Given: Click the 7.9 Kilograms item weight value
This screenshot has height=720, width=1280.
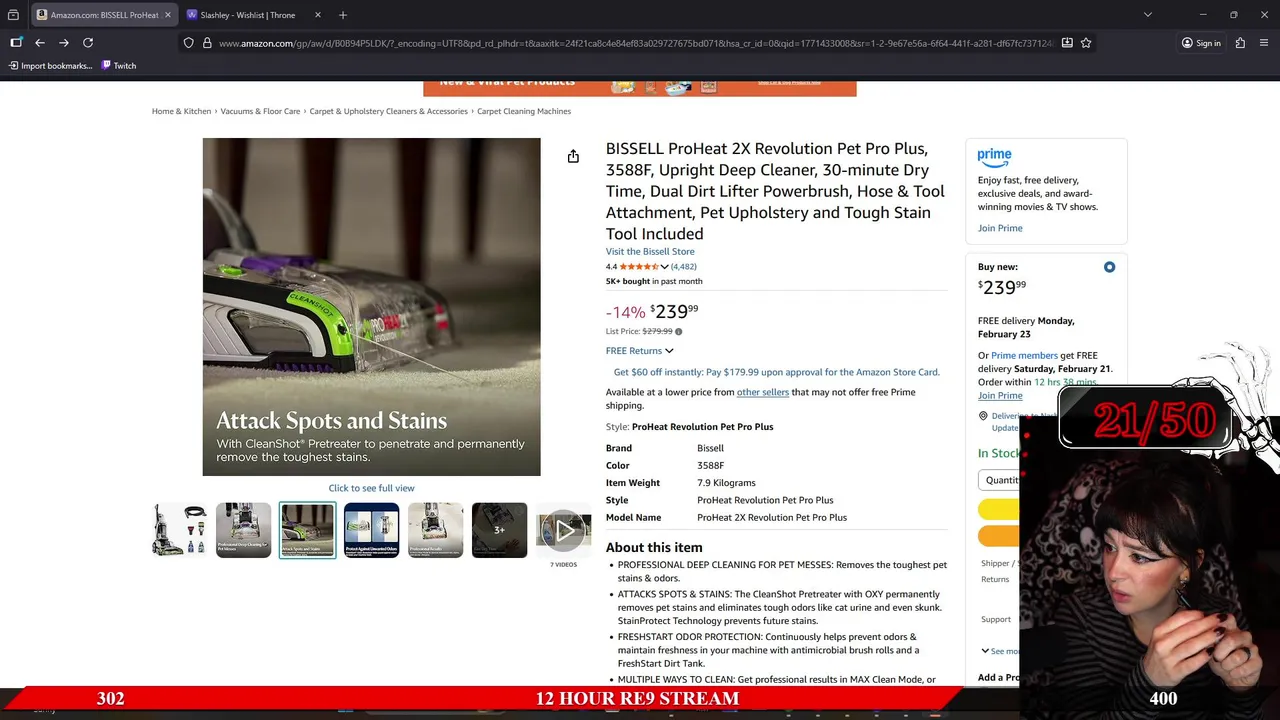Looking at the screenshot, I should pyautogui.click(x=726, y=483).
